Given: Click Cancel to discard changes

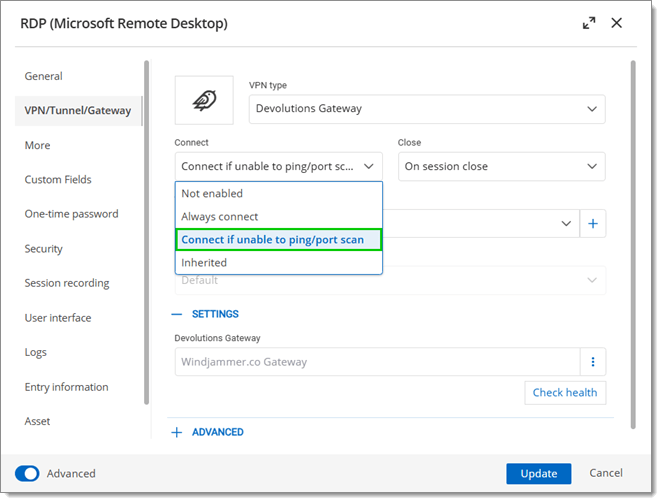Looking at the screenshot, I should (606, 473).
